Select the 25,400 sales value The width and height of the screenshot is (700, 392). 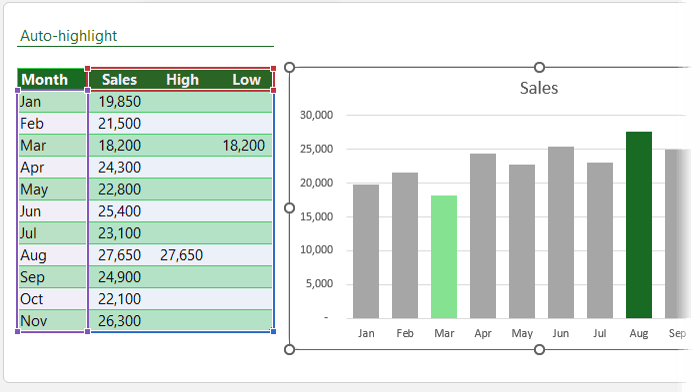(x=120, y=211)
